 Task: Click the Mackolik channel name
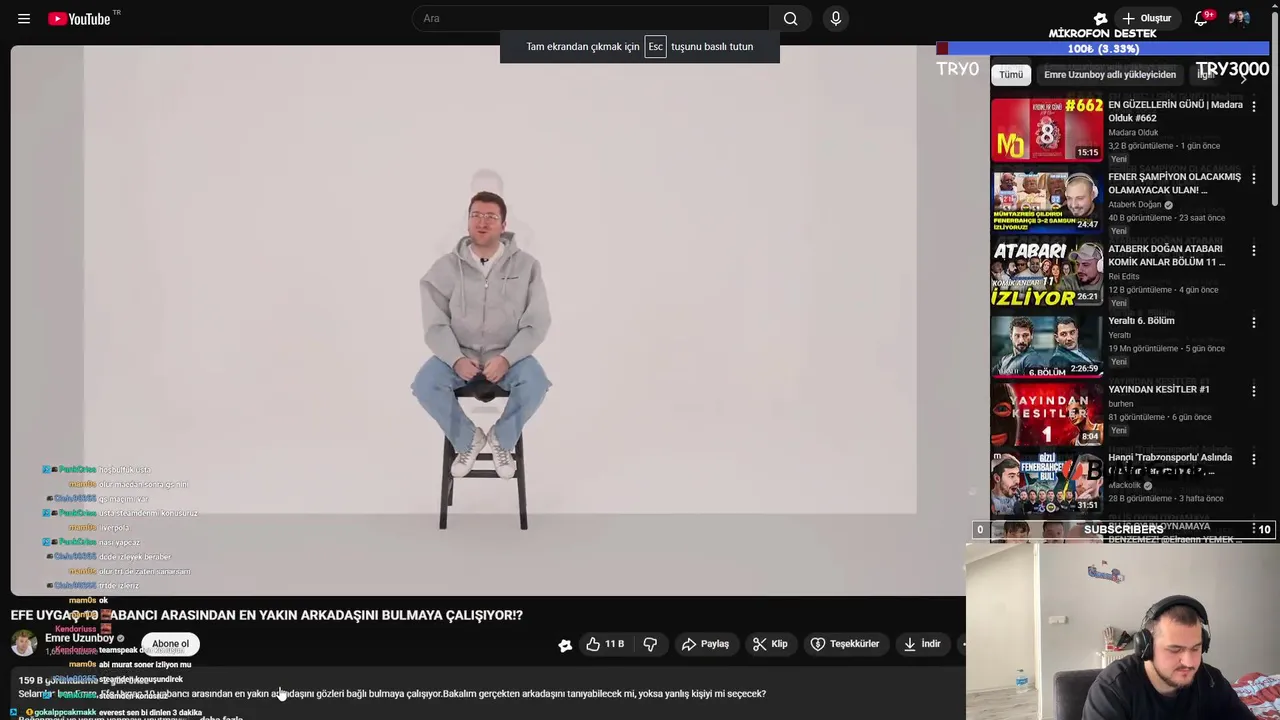(x=1124, y=485)
